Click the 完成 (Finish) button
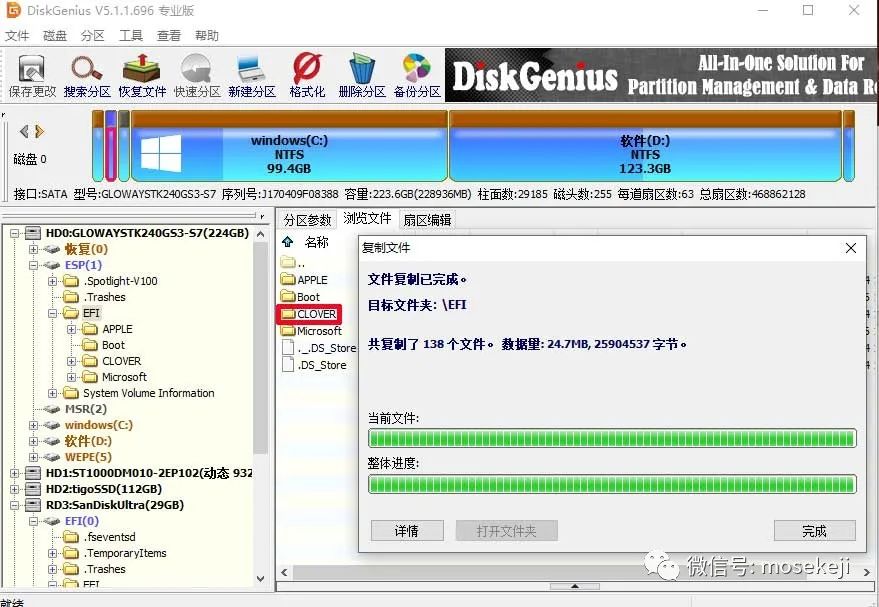879x607 pixels. [814, 531]
